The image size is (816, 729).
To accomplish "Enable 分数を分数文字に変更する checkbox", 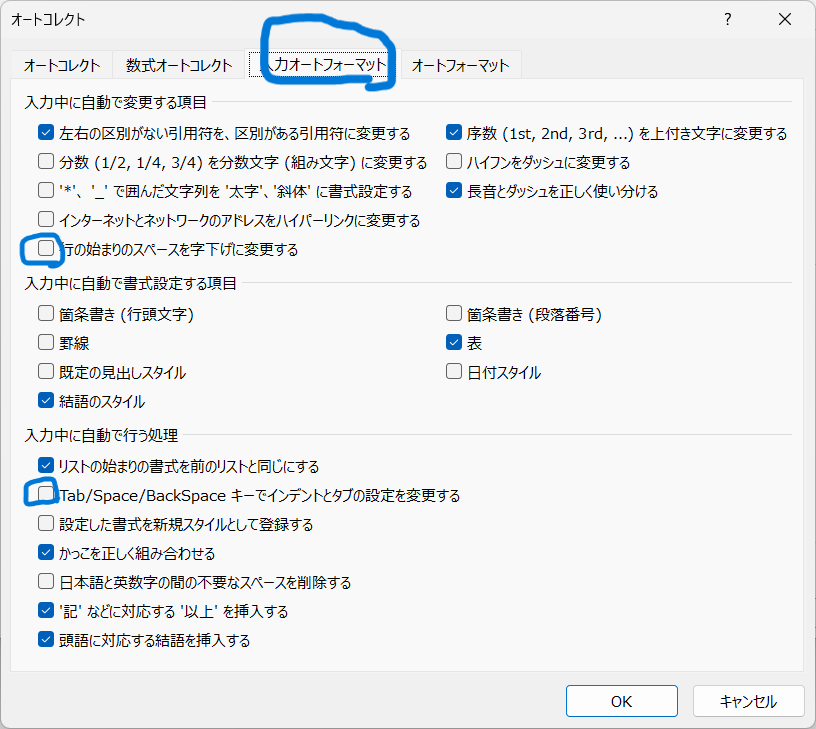I will point(46,162).
